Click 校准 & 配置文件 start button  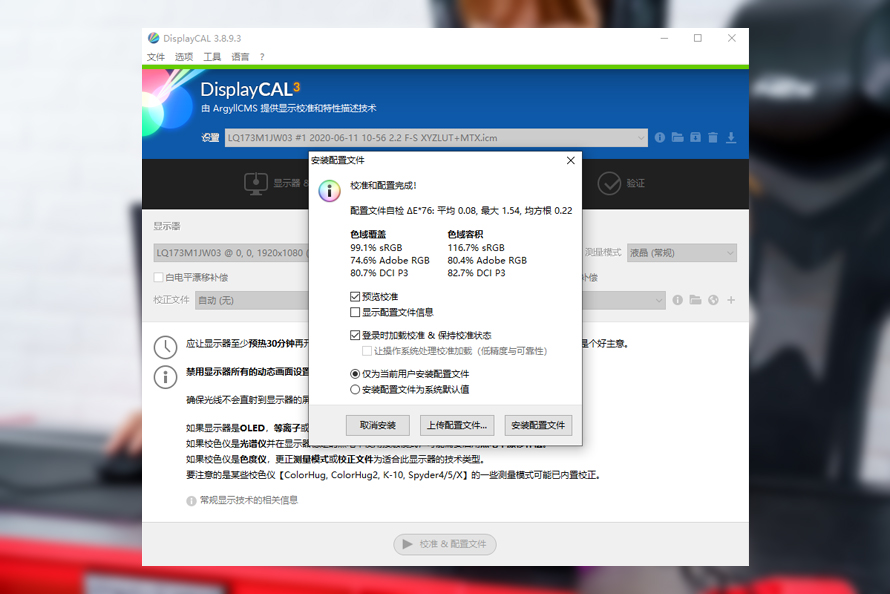point(445,544)
